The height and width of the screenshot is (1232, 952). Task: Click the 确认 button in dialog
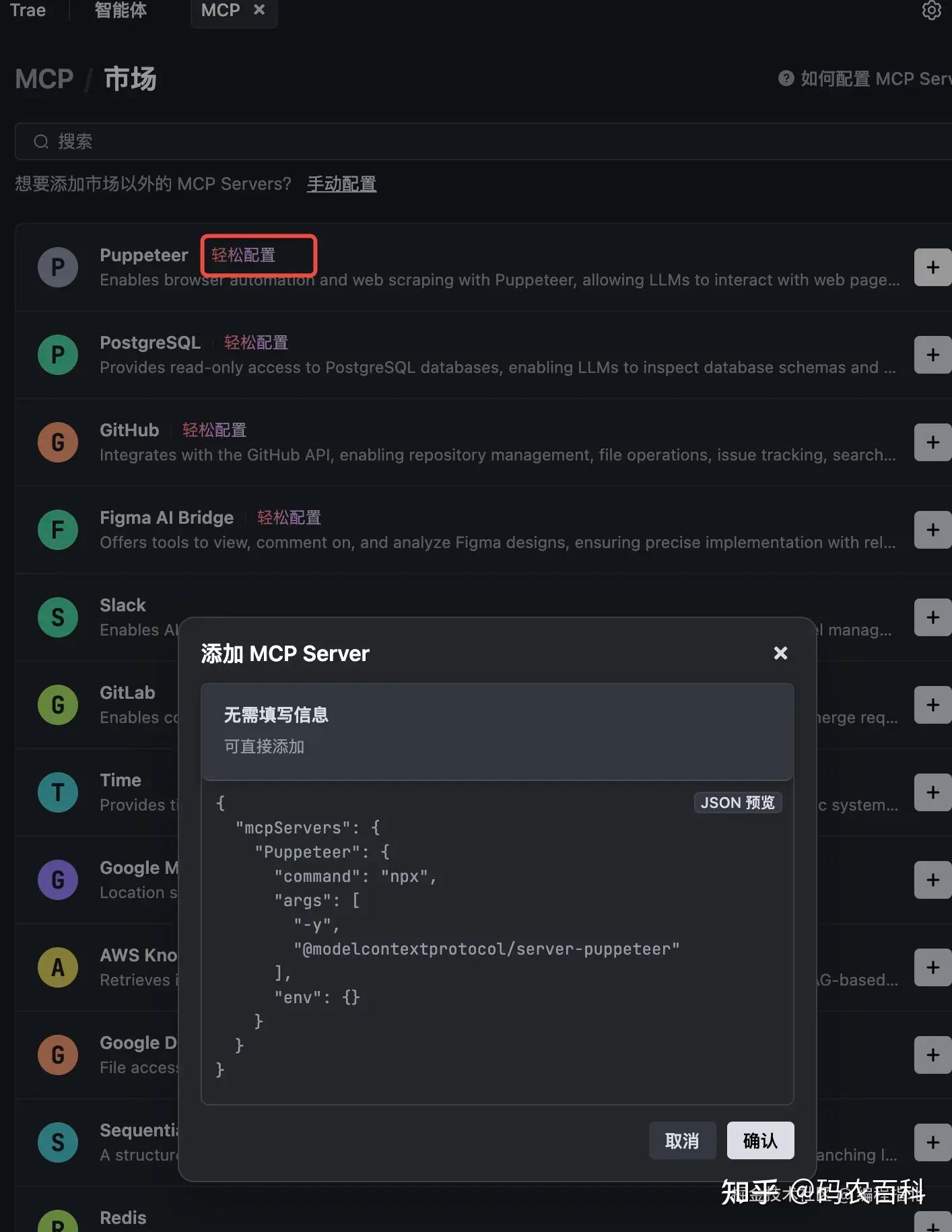point(760,1140)
